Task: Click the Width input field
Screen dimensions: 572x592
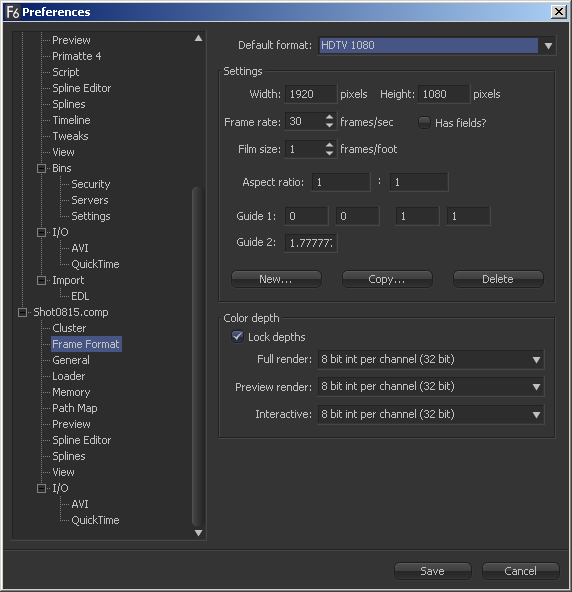Action: [311, 94]
